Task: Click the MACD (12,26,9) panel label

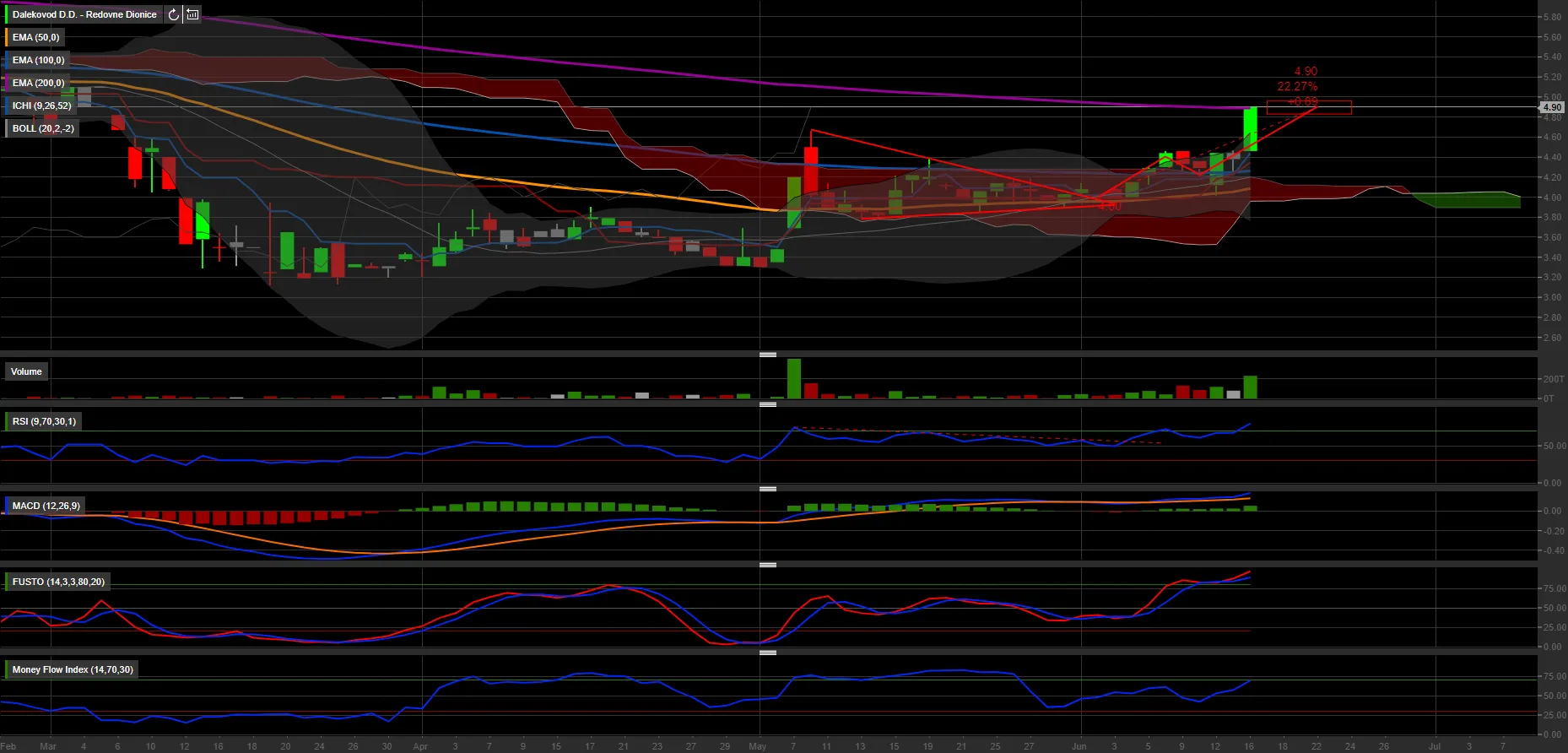Action: (x=46, y=506)
